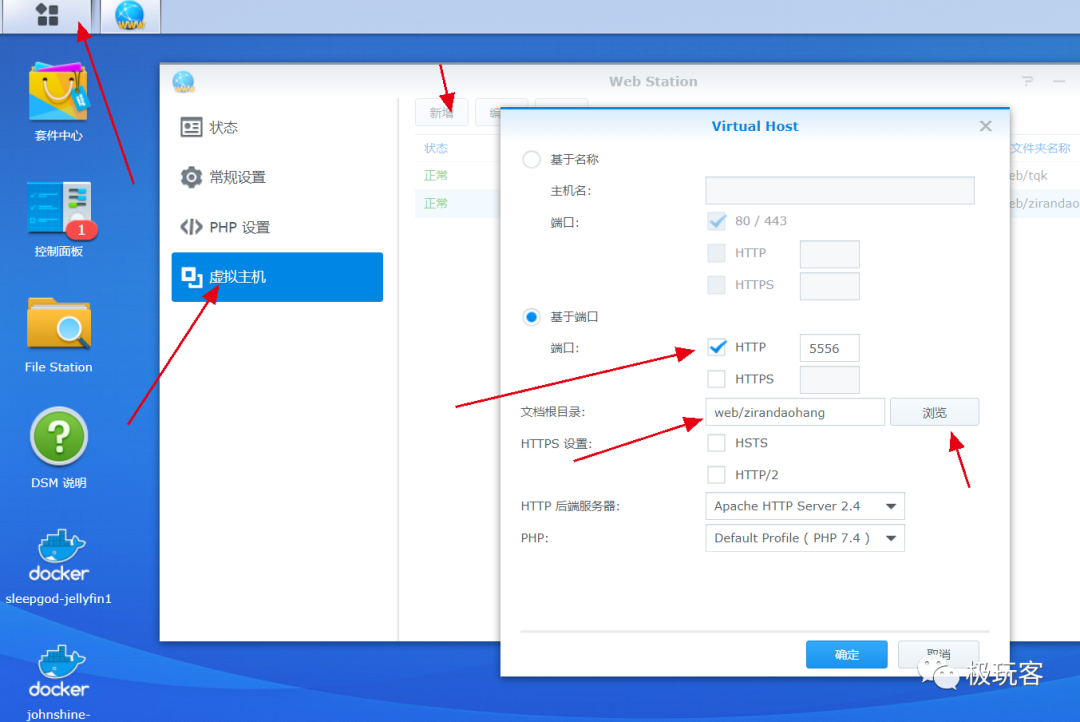Toggle name-based HTTPS port checkbox
Screen dimensions: 1080x722
tap(716, 285)
